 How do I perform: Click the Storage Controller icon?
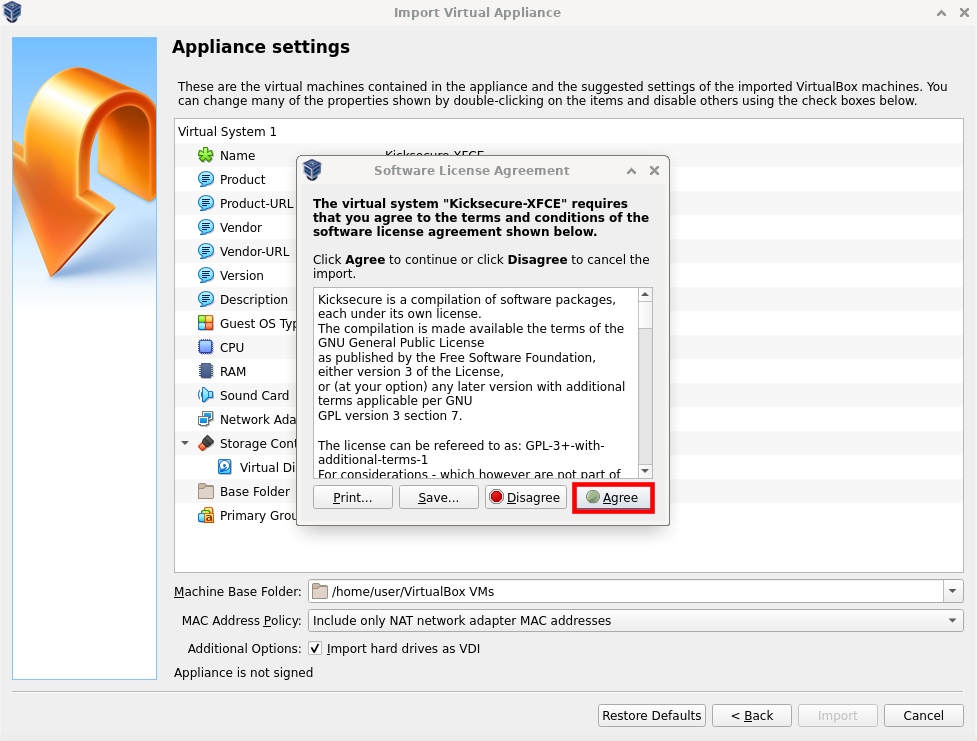[206, 443]
